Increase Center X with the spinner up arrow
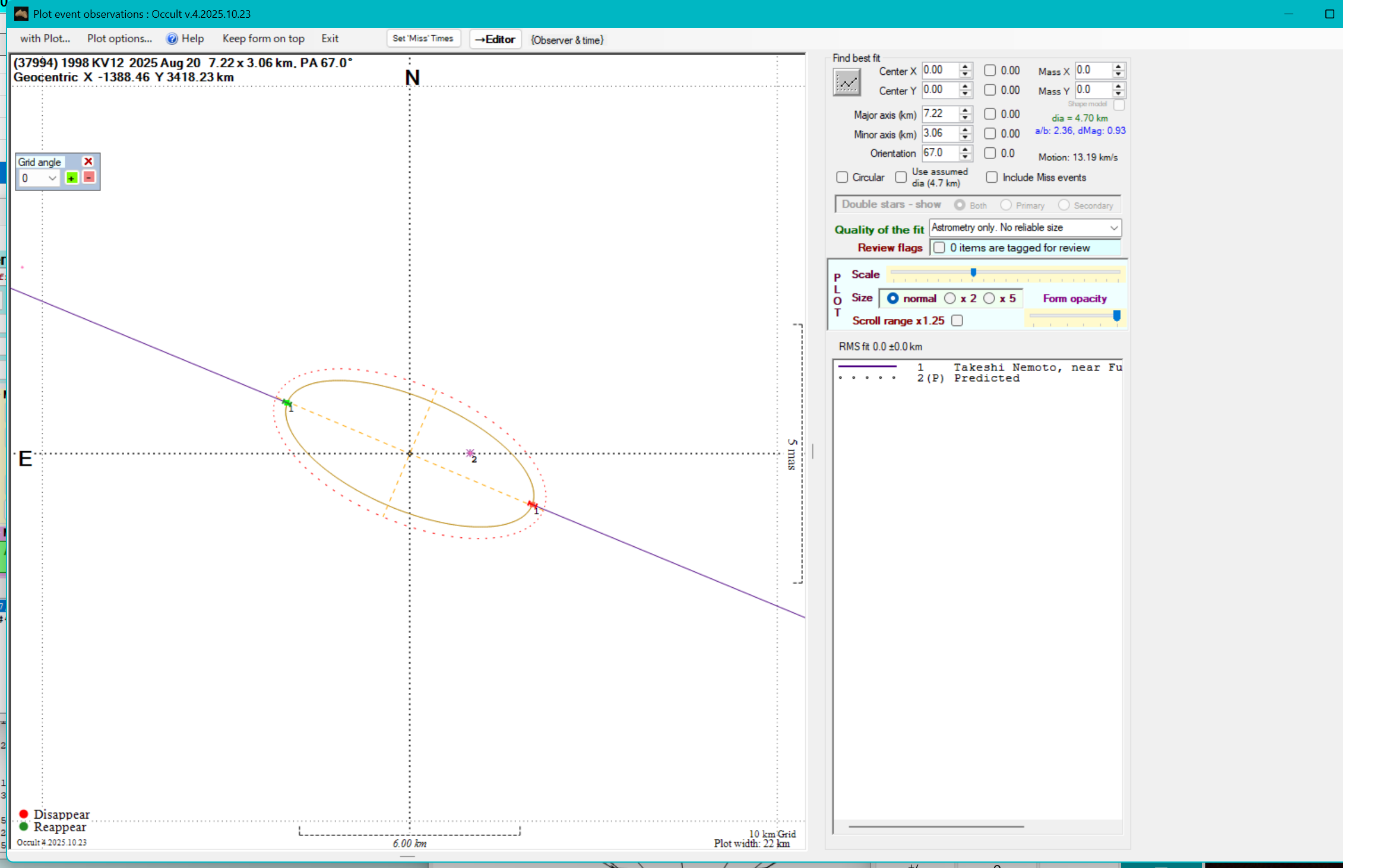 point(966,66)
